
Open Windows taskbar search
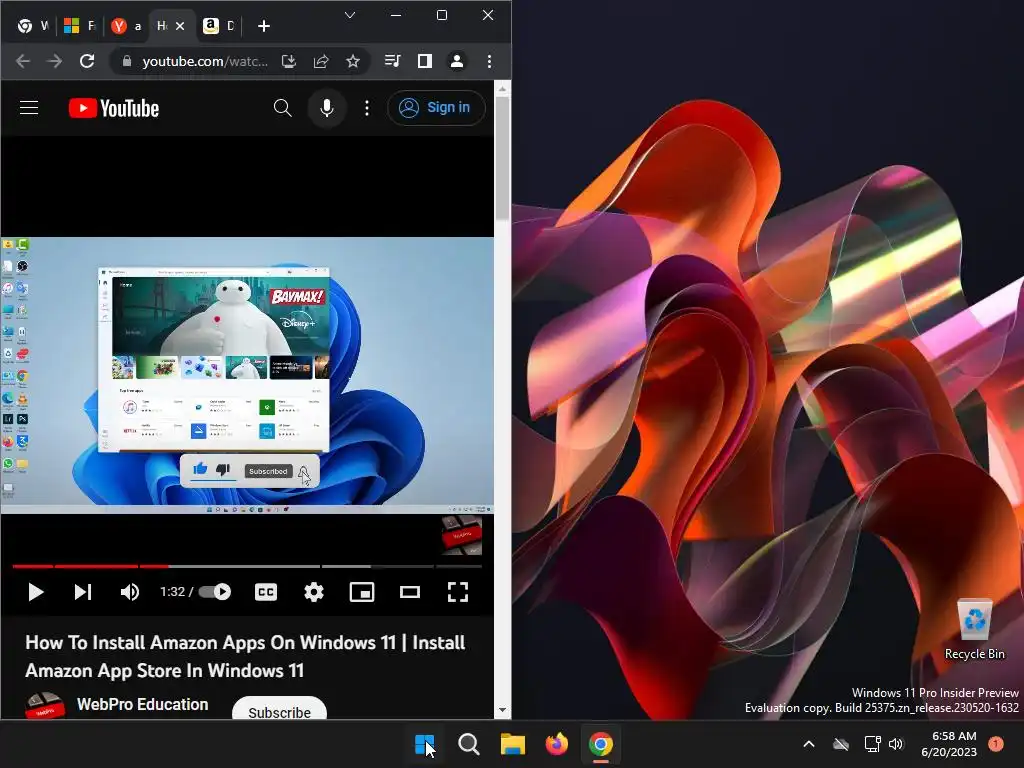click(469, 744)
